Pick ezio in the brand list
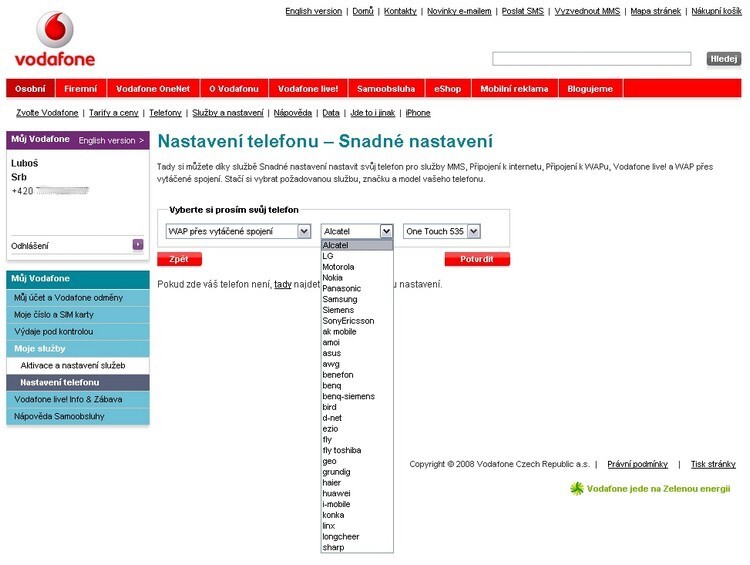Image resolution: width=750 pixels, height=565 pixels. (x=357, y=429)
